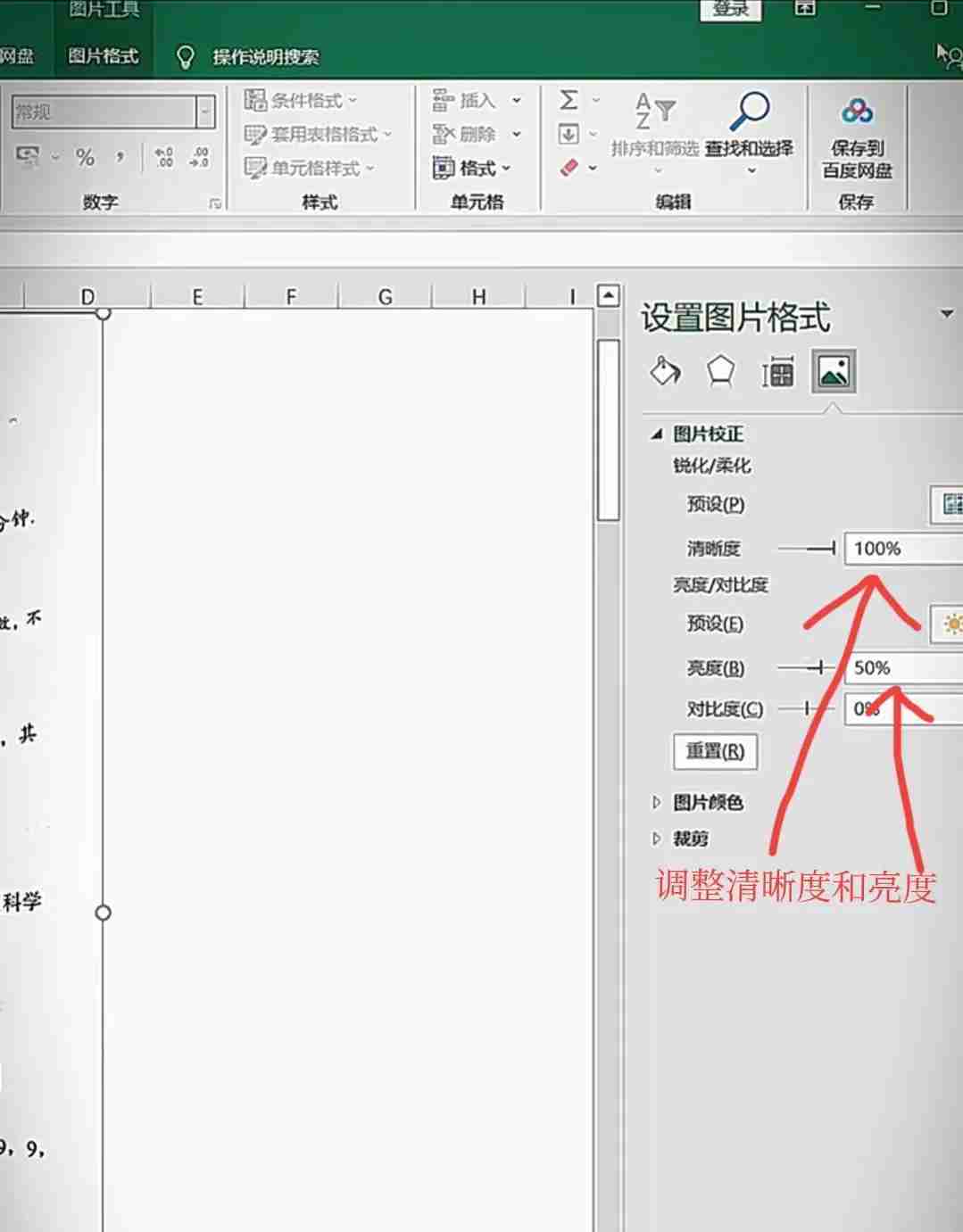Click the Reset (重置) button
This screenshot has height=1232, width=963.
coord(715,751)
